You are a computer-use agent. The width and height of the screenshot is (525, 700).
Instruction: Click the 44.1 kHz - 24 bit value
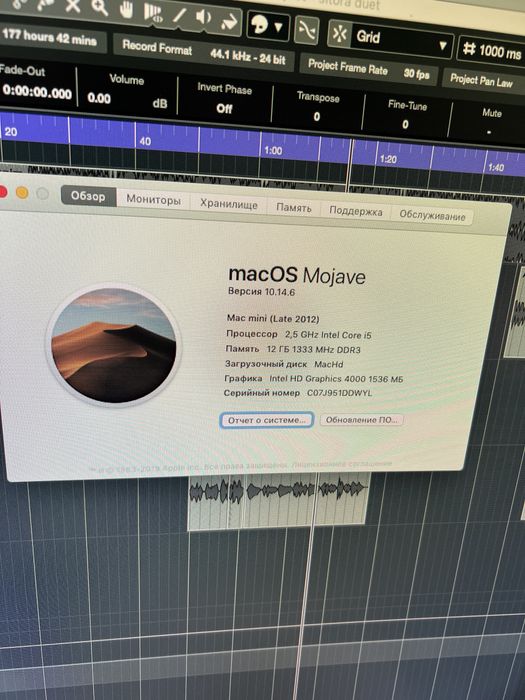(x=248, y=56)
